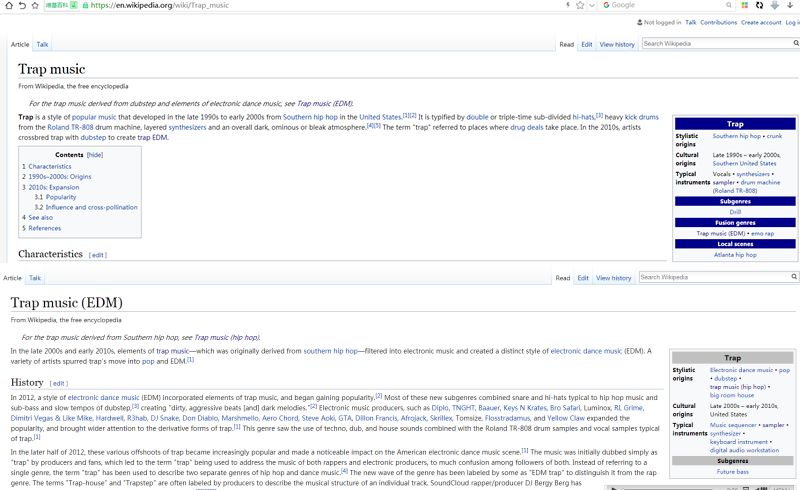Click the Google logo in the search box
This screenshot has height=490, width=800.
coord(606,5)
